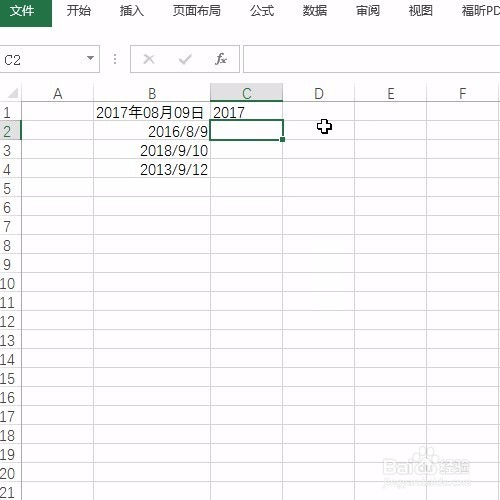This screenshot has width=500, height=500.
Task: Select row 5 header
Action: pos(10,188)
